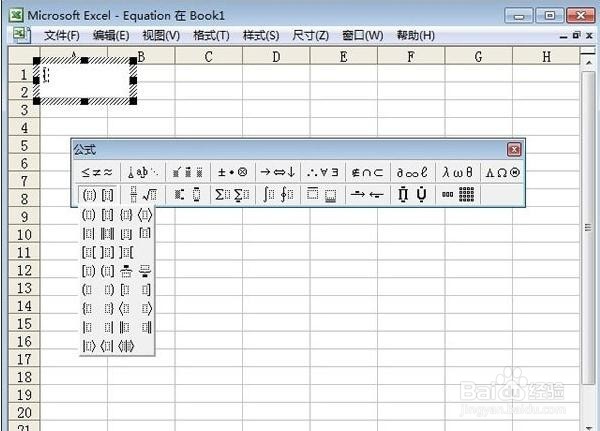The width and height of the screenshot is (600, 431).
Task: Open the matrix templates palette
Action: pyautogui.click(x=457, y=194)
